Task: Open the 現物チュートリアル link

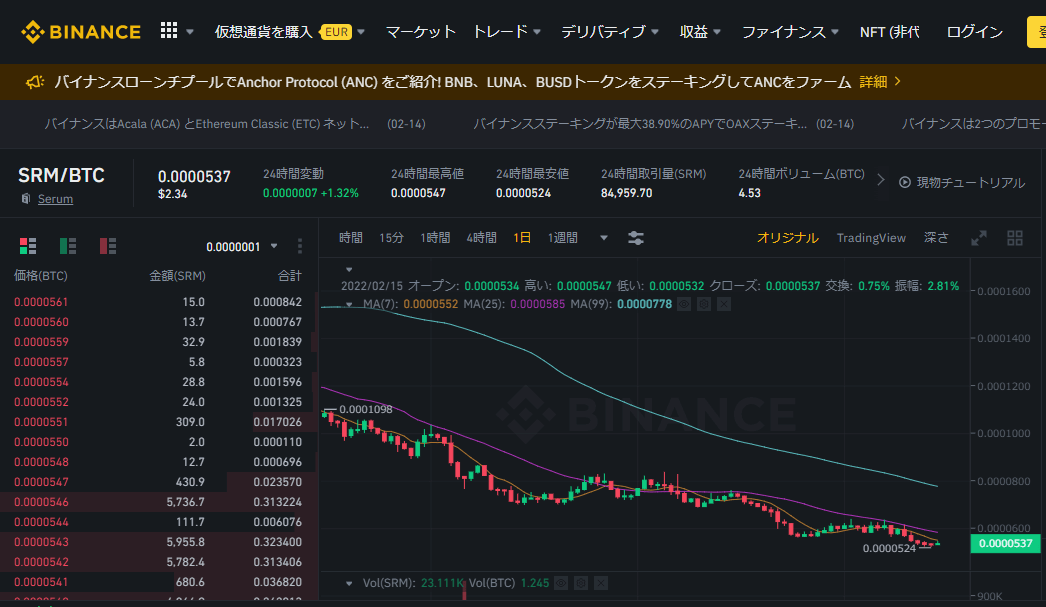Action: coord(970,182)
